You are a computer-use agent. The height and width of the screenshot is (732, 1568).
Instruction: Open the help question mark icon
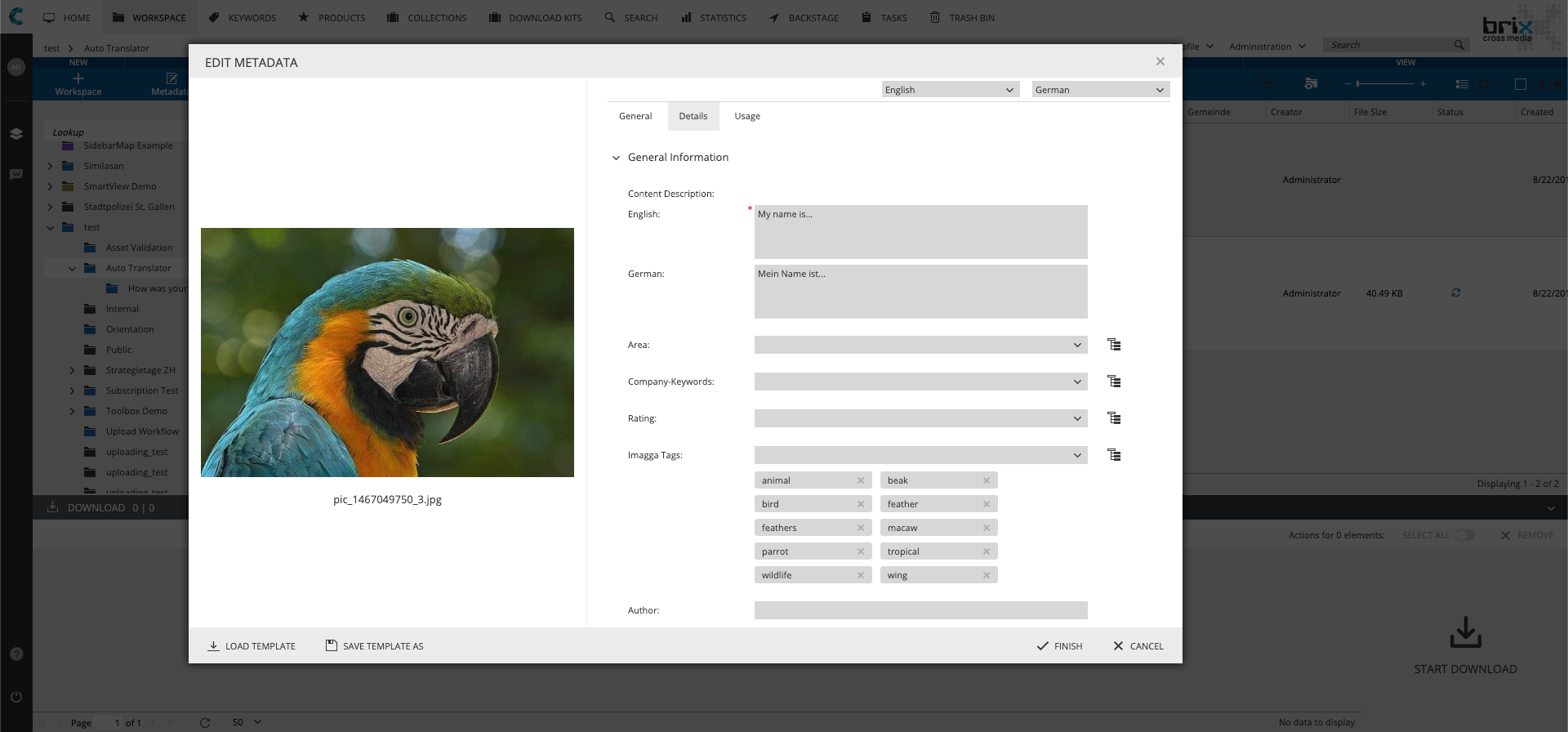tap(16, 654)
